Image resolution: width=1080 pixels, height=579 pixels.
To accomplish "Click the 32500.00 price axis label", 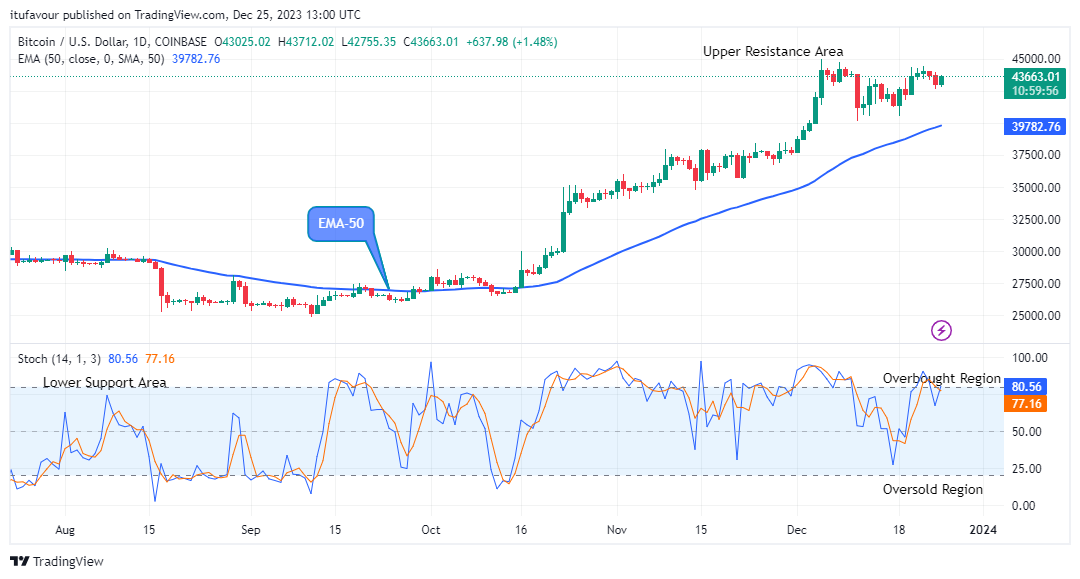I will (1036, 220).
